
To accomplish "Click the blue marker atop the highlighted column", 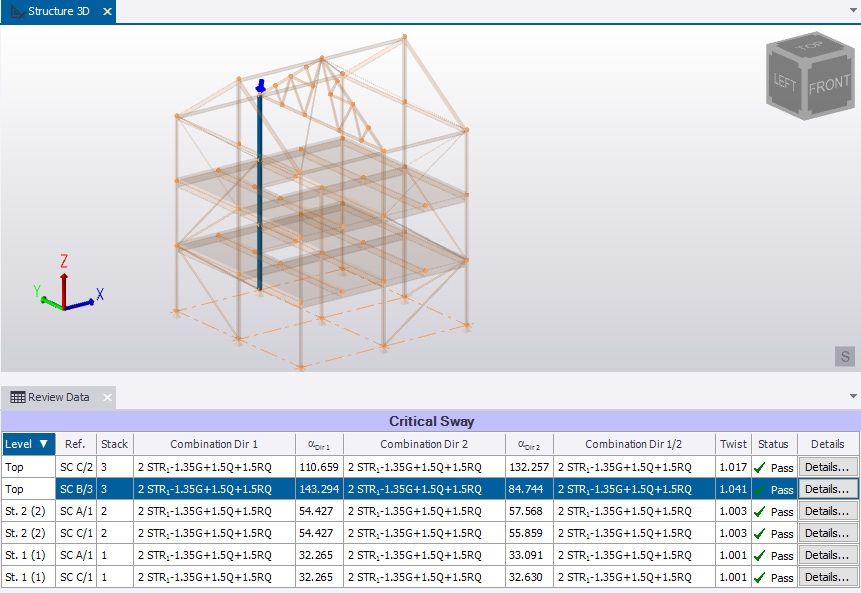I will coord(260,86).
